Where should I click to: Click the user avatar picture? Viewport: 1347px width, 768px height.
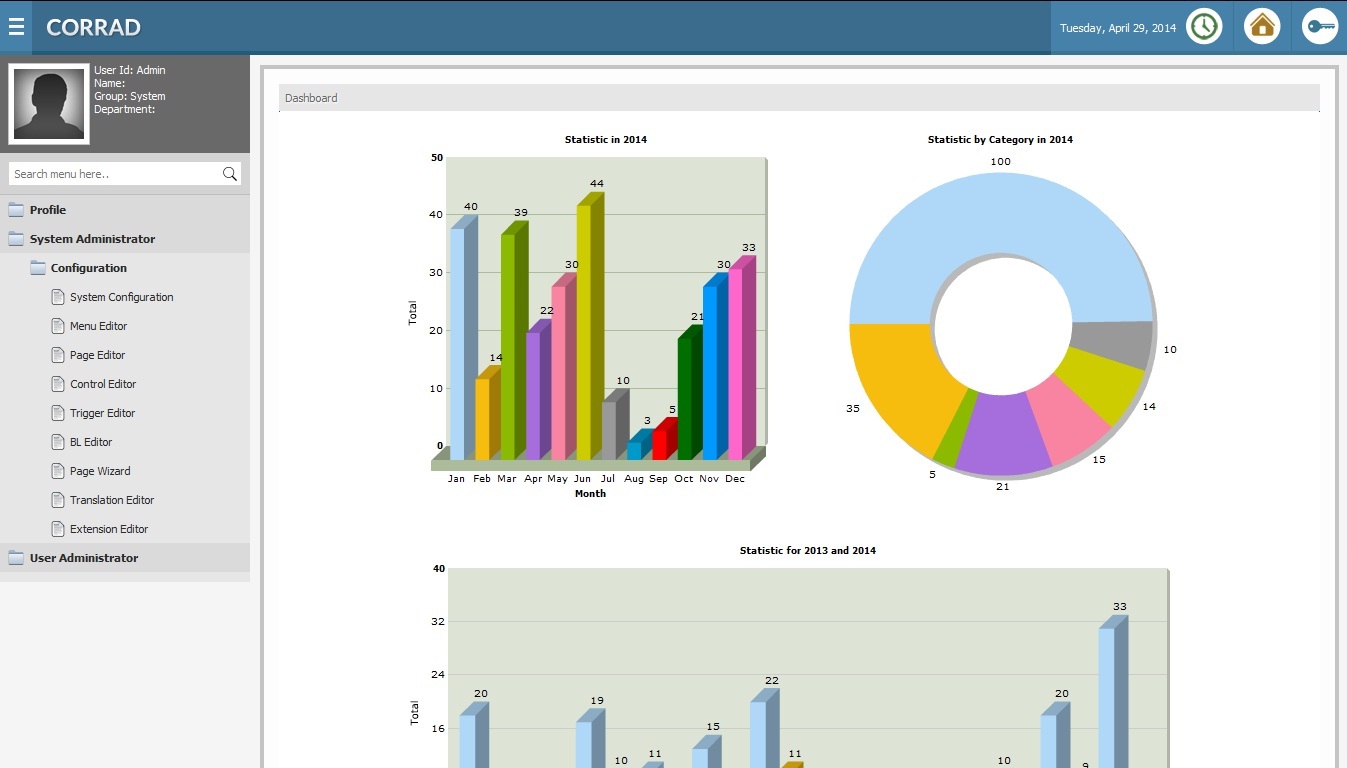pyautogui.click(x=49, y=104)
